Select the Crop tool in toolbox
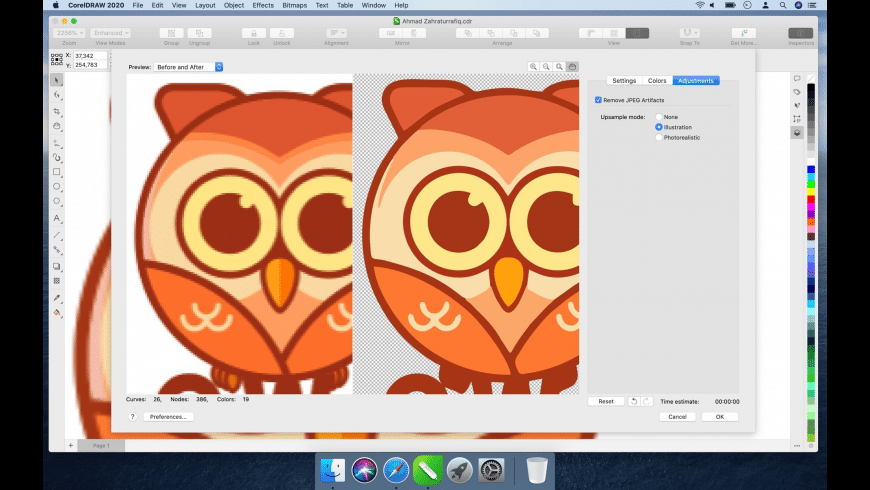 point(57,112)
